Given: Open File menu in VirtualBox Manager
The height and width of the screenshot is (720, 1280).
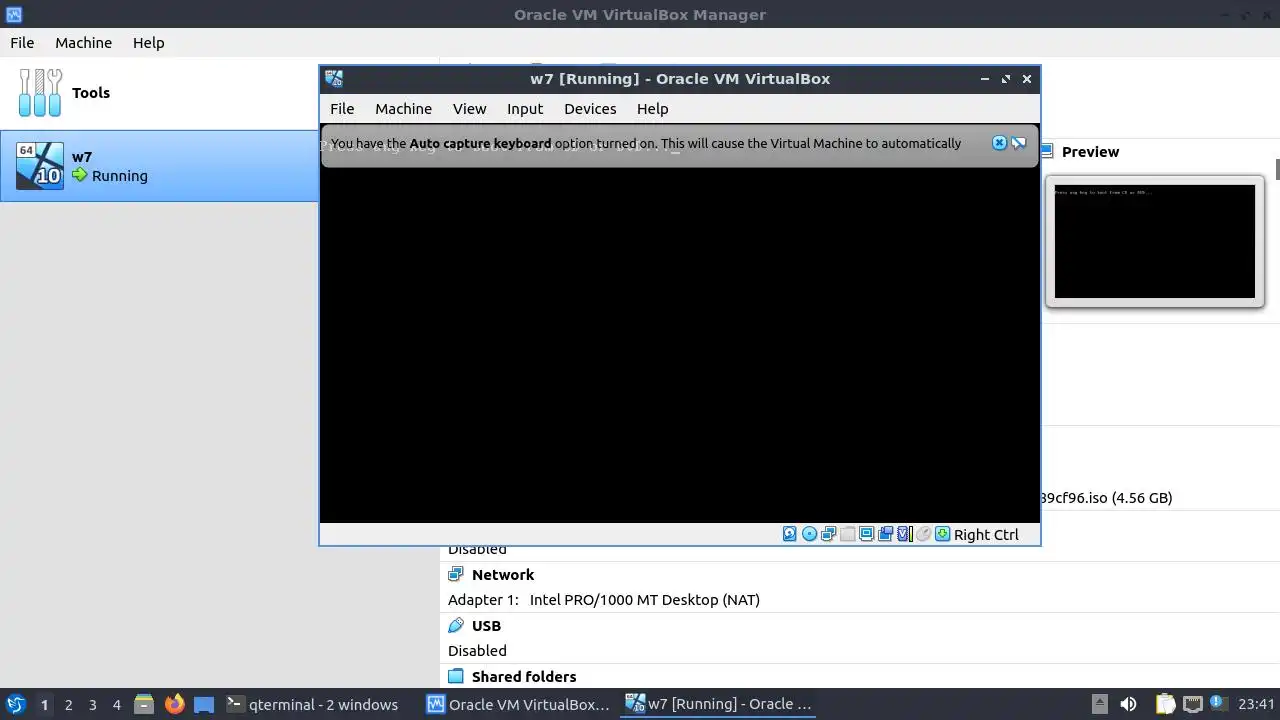Looking at the screenshot, I should pyautogui.click(x=22, y=43).
